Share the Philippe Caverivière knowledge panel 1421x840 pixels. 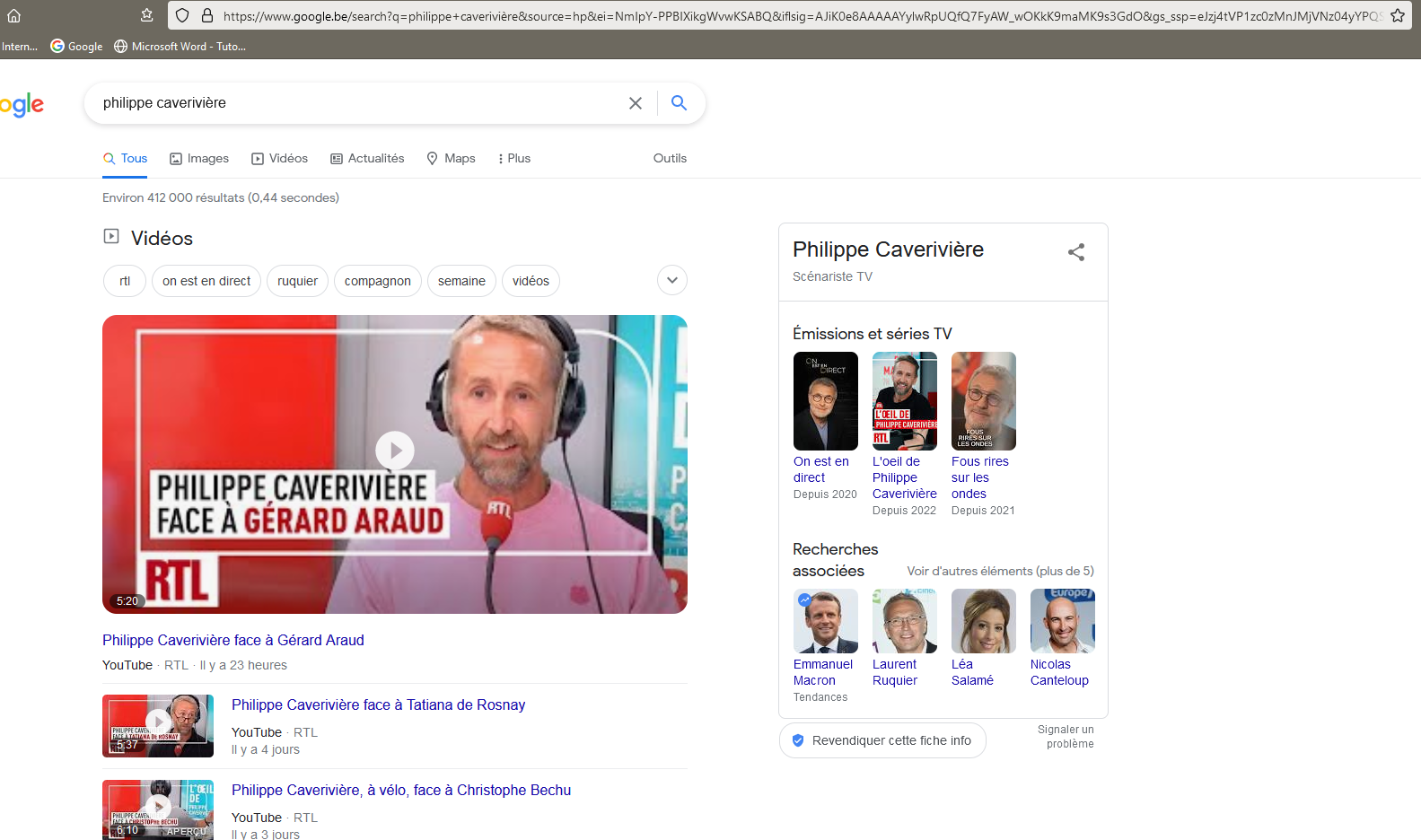click(1076, 252)
